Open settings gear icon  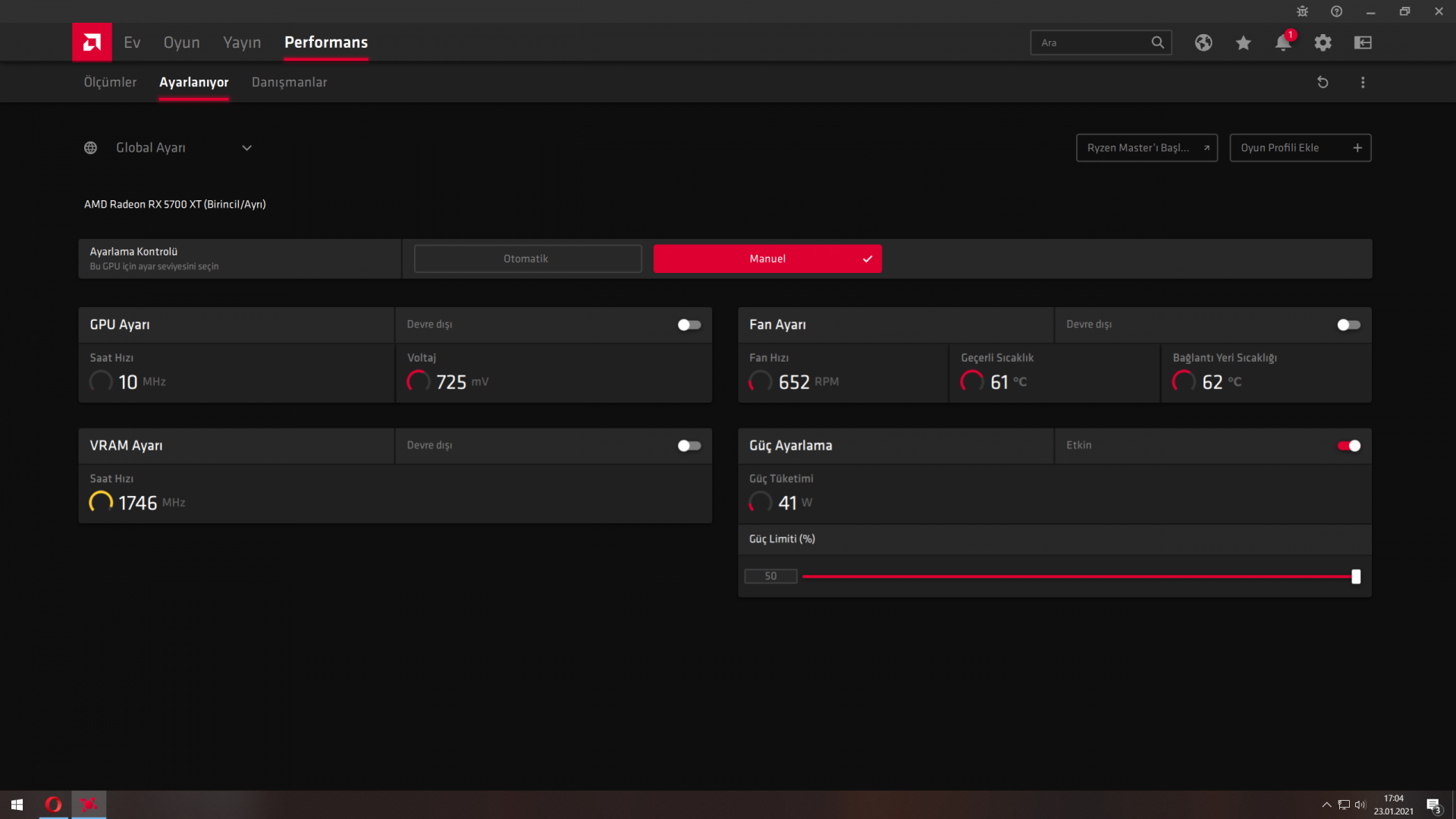coord(1323,42)
